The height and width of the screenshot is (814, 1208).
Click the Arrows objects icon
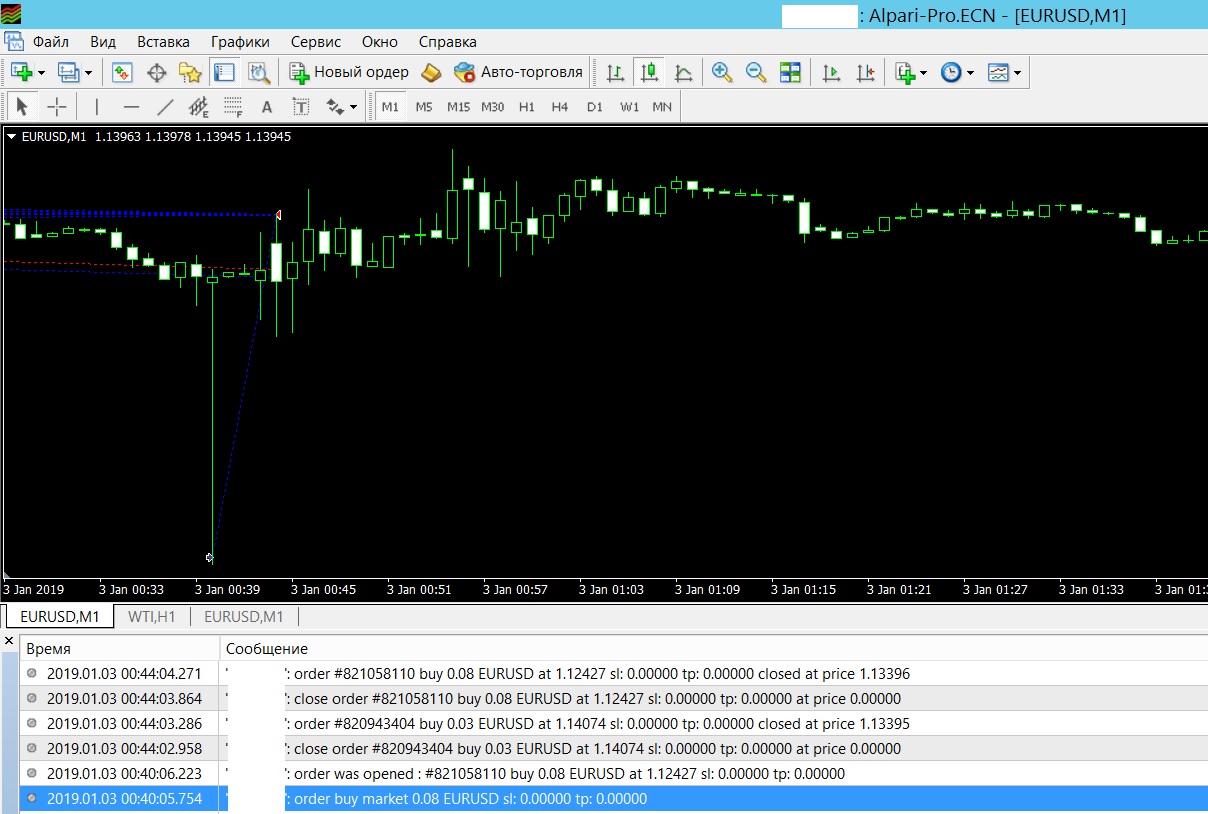[x=335, y=106]
